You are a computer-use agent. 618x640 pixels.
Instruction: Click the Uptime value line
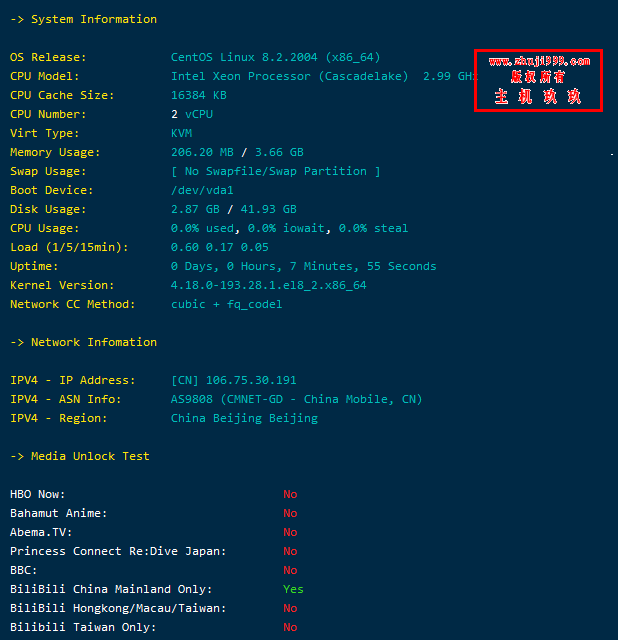coord(304,266)
